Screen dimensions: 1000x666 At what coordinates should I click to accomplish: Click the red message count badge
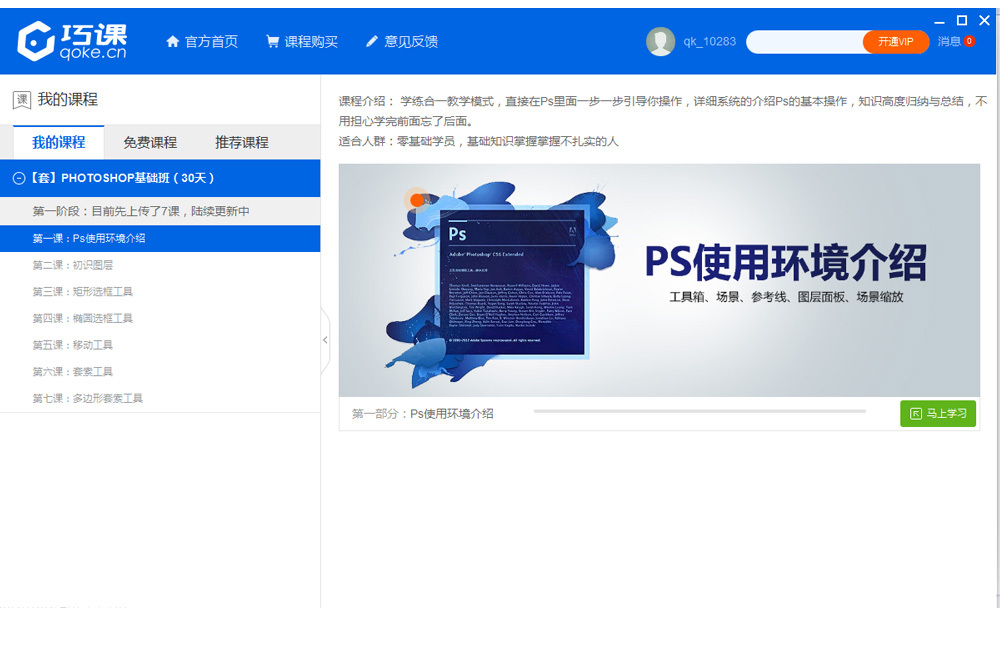click(x=969, y=42)
